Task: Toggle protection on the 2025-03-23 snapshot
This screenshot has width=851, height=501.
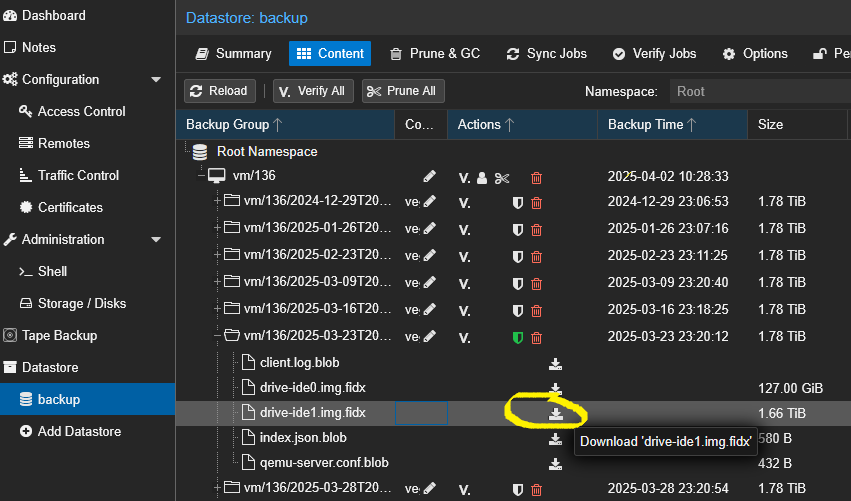Action: (x=518, y=337)
